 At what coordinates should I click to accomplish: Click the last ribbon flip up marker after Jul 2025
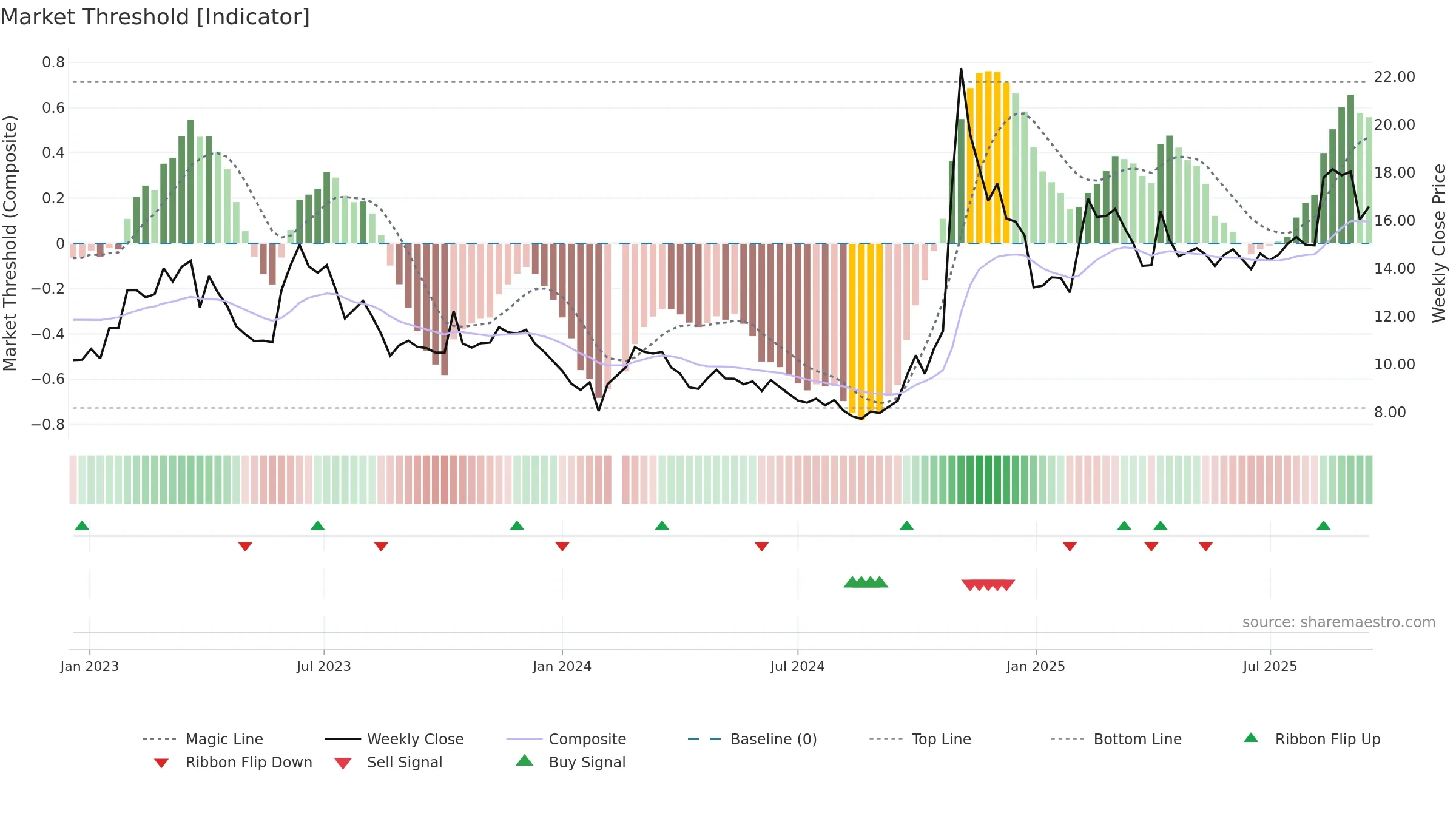pos(1324,525)
